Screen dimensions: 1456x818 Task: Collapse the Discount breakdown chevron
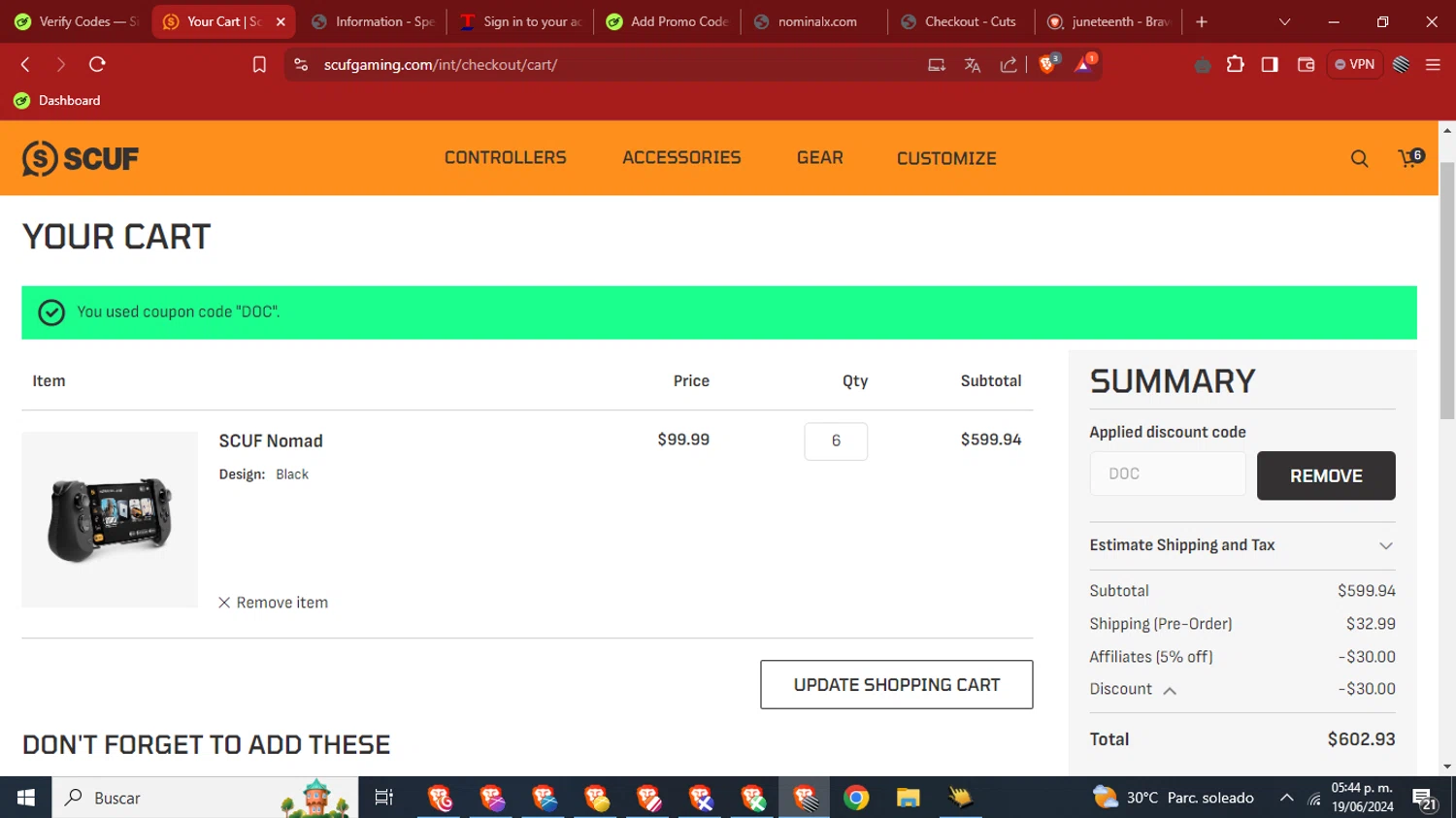pyautogui.click(x=1170, y=691)
